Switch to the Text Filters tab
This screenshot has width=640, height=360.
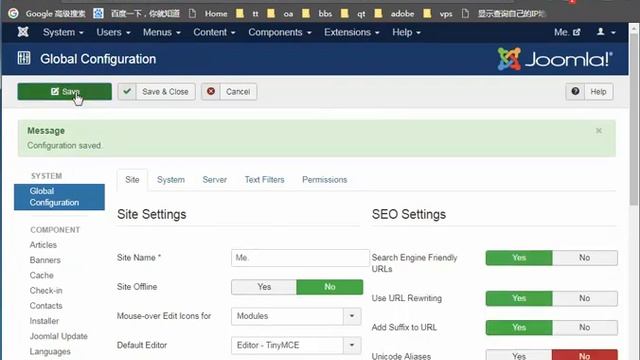(264, 180)
